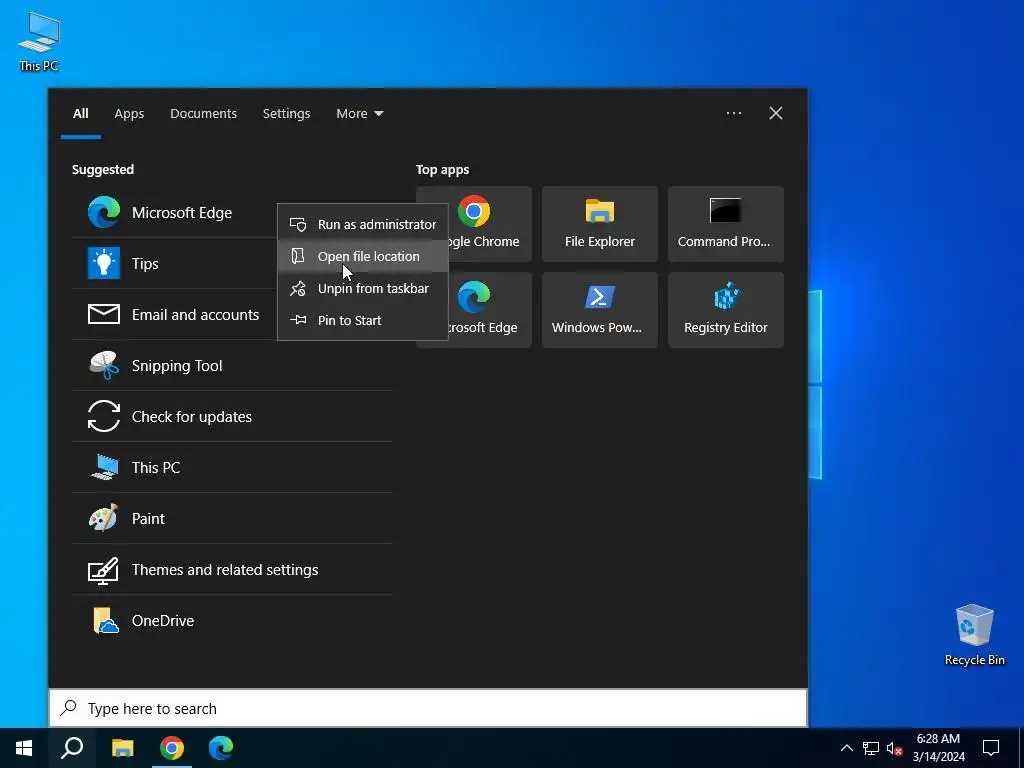Select Pin to Start
The image size is (1024, 768).
point(363,320)
